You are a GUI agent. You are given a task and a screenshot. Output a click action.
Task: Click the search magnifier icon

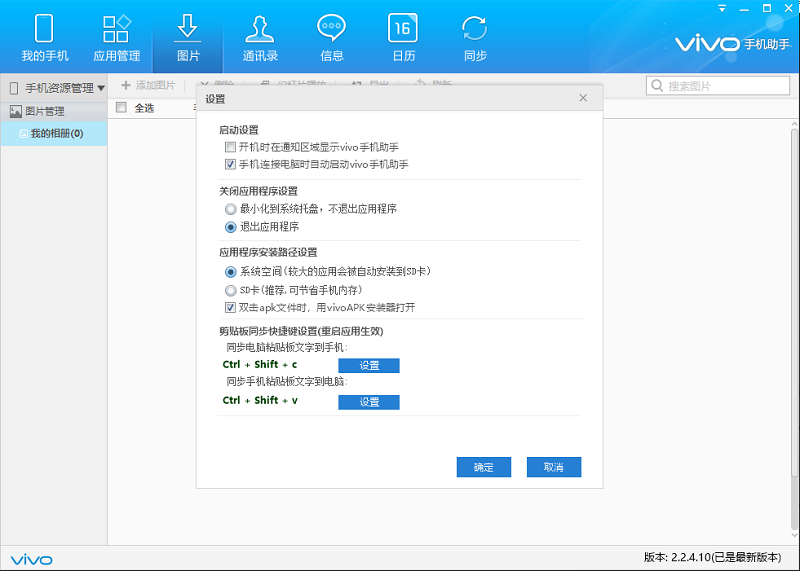click(x=657, y=86)
